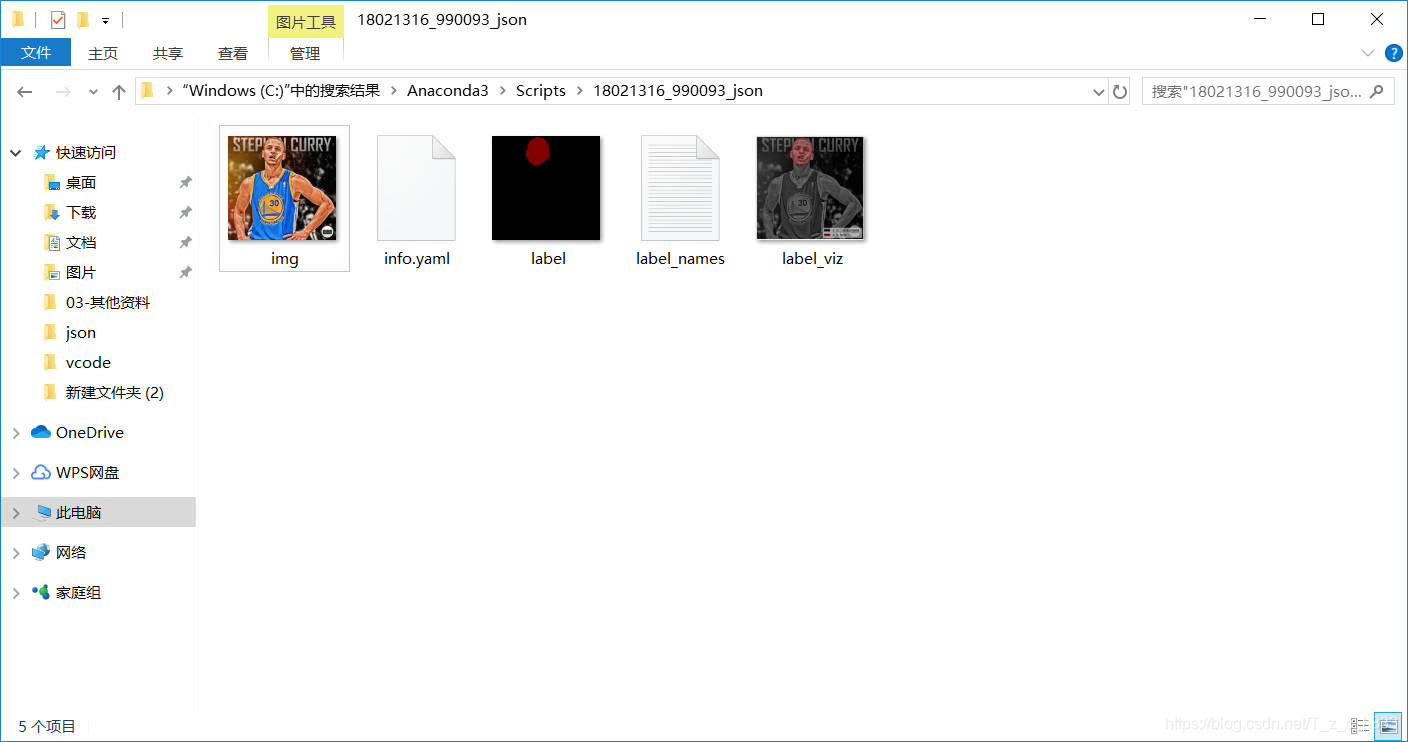Select the img image thumbnail

point(282,188)
